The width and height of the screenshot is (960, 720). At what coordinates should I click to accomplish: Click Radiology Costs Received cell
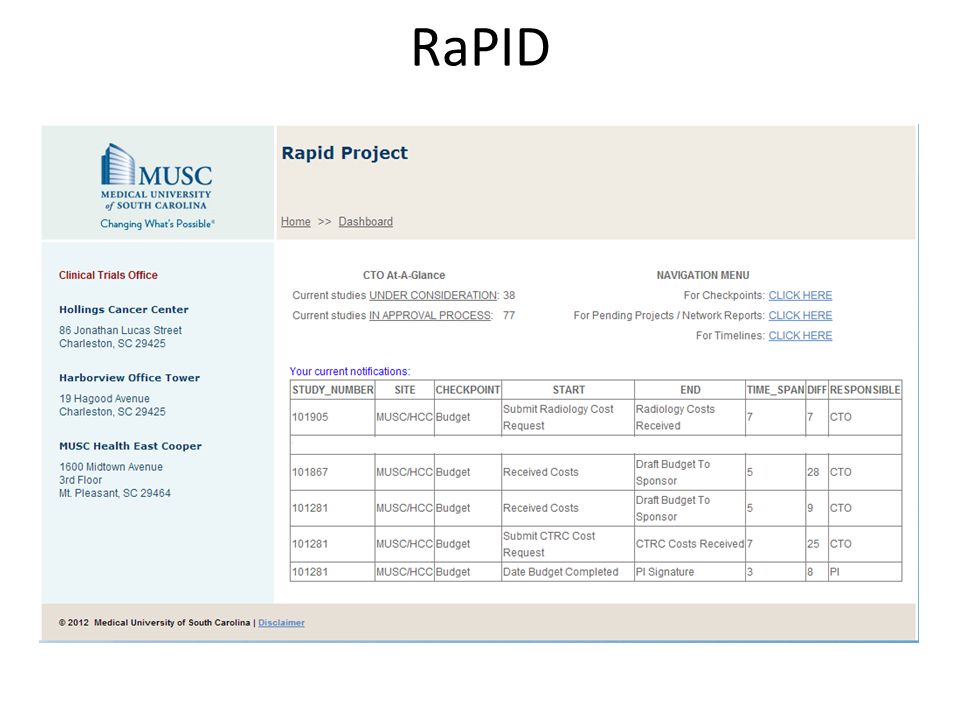pos(690,417)
